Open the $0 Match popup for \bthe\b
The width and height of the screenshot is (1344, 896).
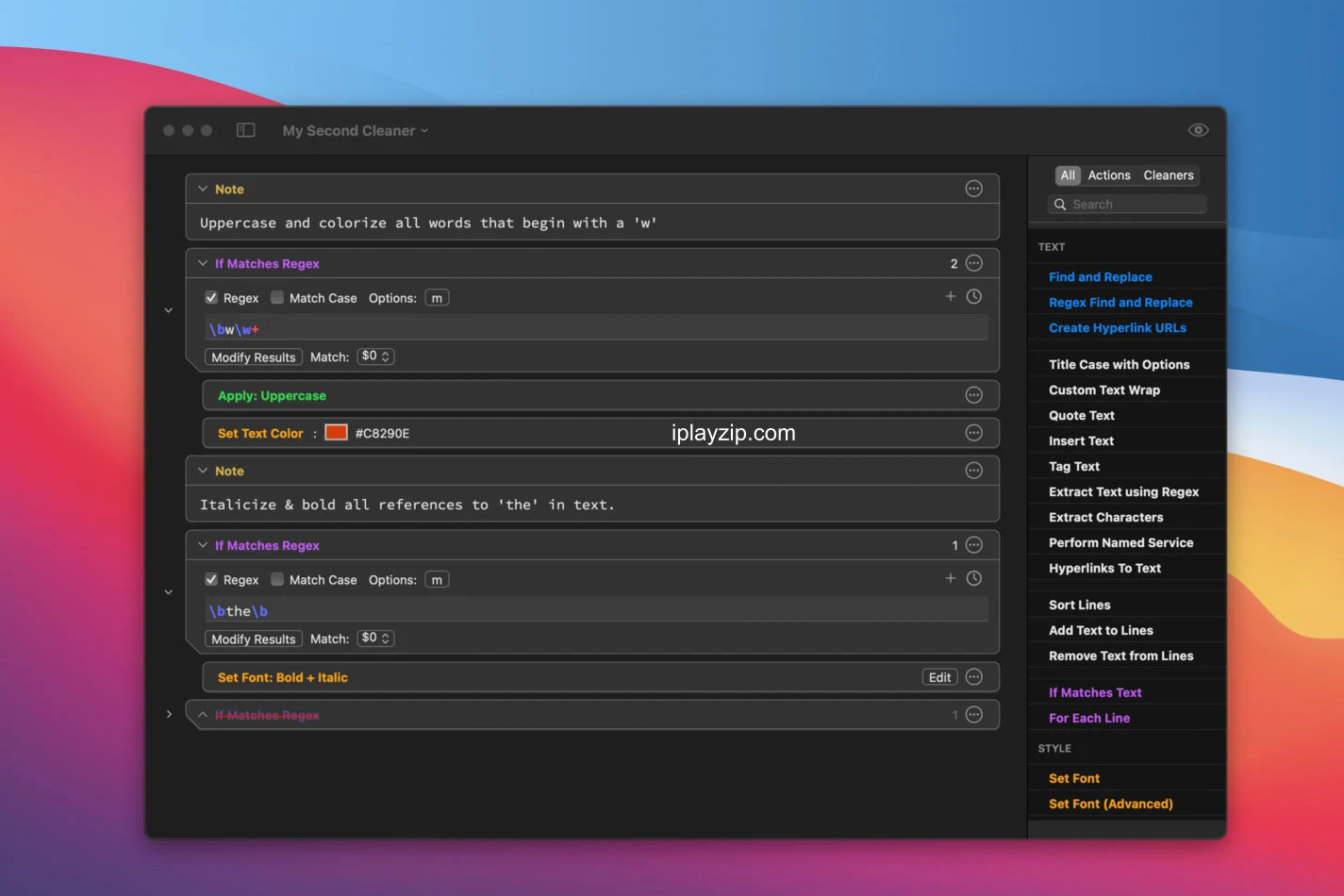coord(375,639)
